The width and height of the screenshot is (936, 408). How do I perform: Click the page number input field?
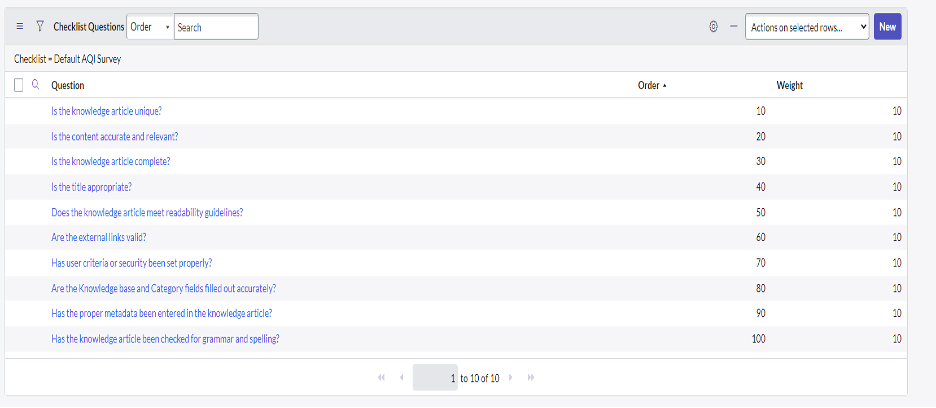pyautogui.click(x=435, y=378)
